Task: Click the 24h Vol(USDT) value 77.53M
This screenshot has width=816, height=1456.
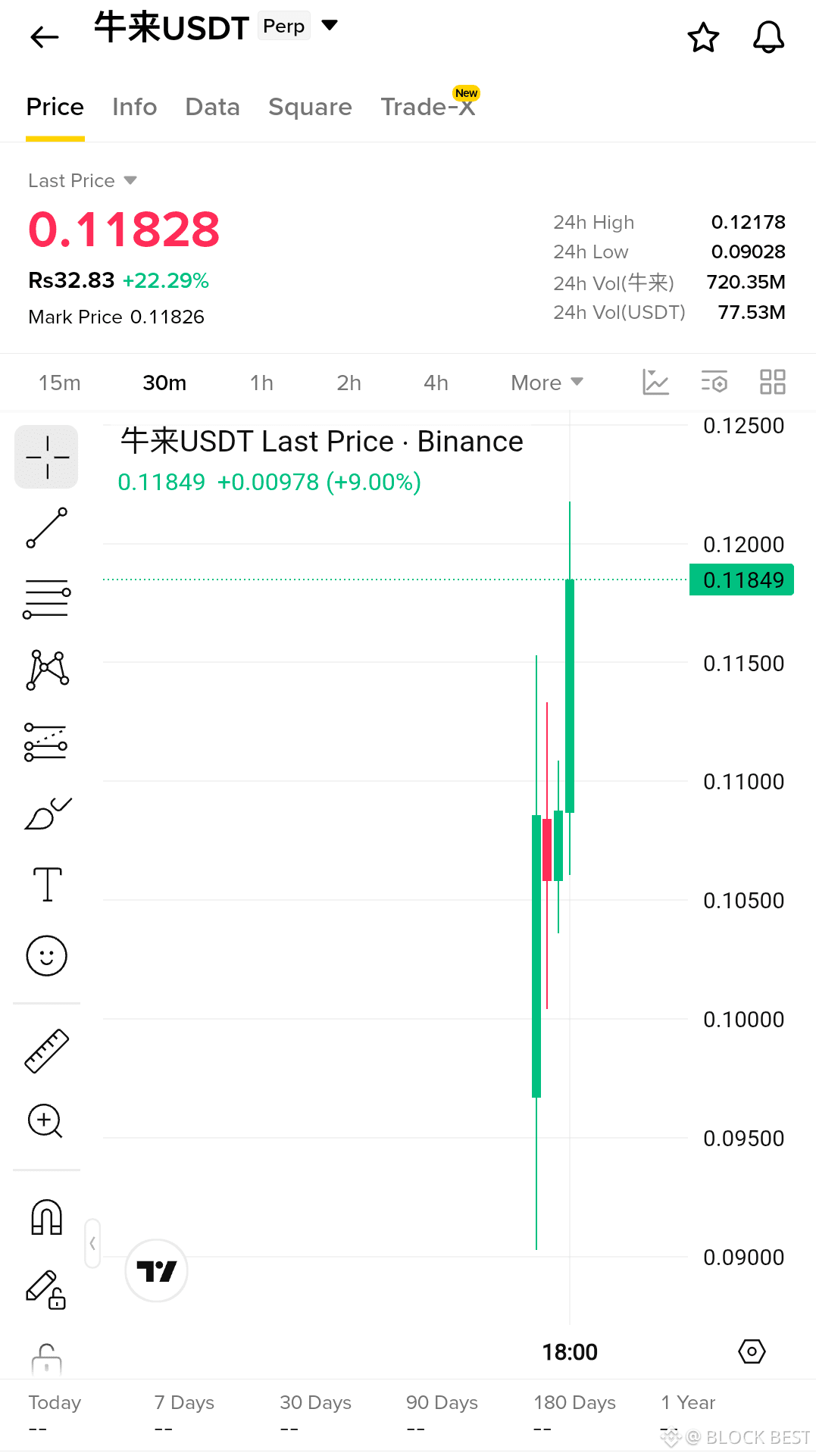Action: click(752, 312)
